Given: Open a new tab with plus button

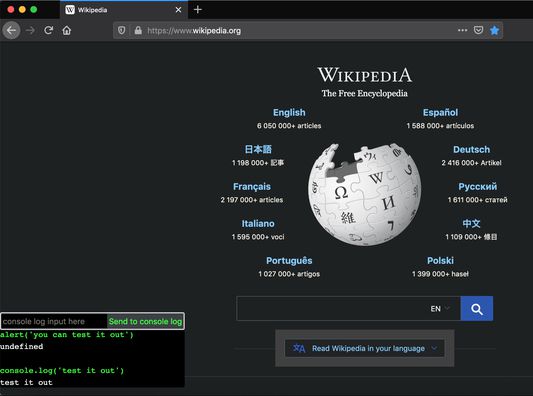Looking at the screenshot, I should tap(197, 10).
